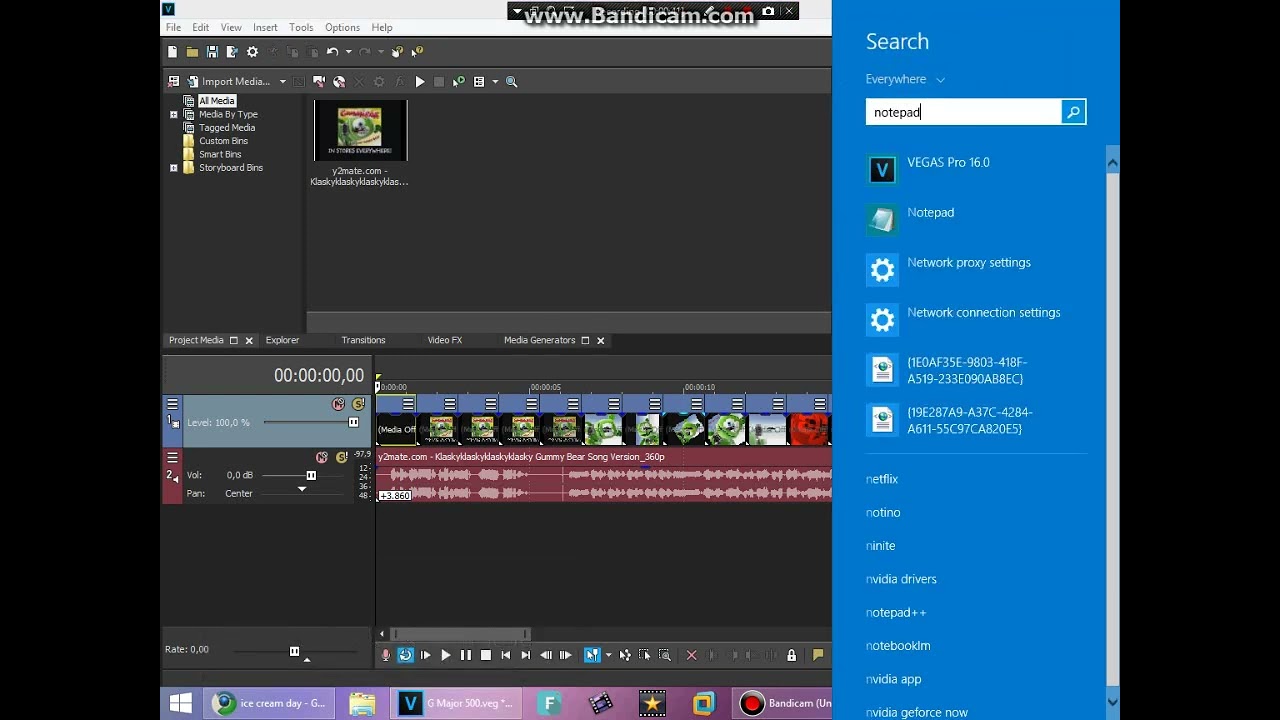Open the Views dropdown arrow

(493, 82)
